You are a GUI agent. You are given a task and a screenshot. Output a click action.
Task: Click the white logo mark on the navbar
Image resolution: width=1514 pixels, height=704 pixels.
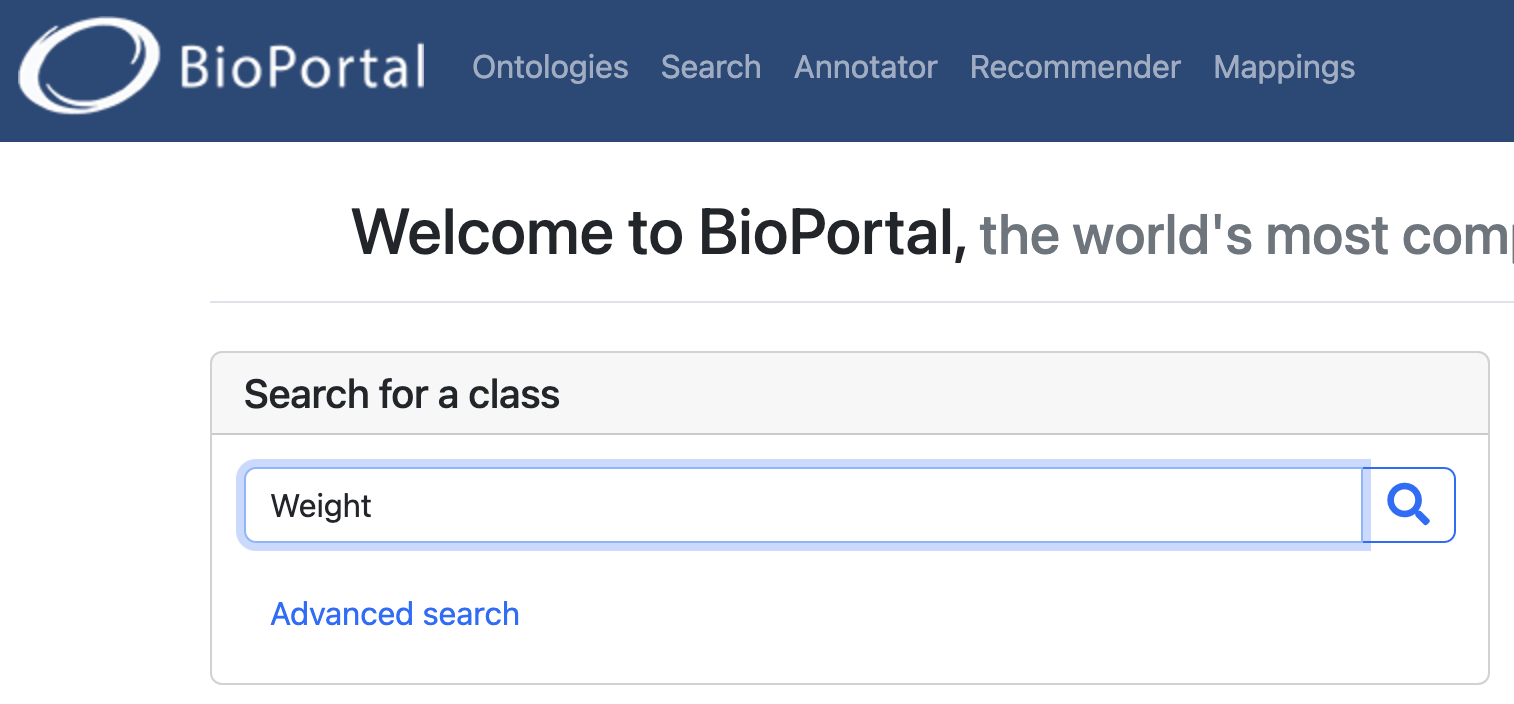pyautogui.click(x=88, y=67)
